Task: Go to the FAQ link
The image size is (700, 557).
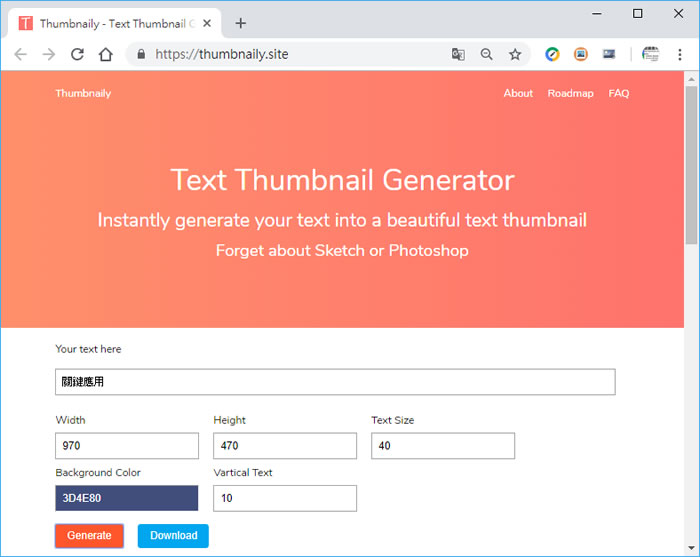Action: click(x=619, y=93)
